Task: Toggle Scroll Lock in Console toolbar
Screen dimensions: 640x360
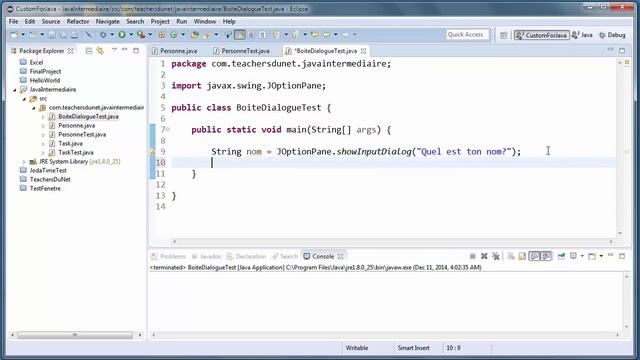Action: 522,256
